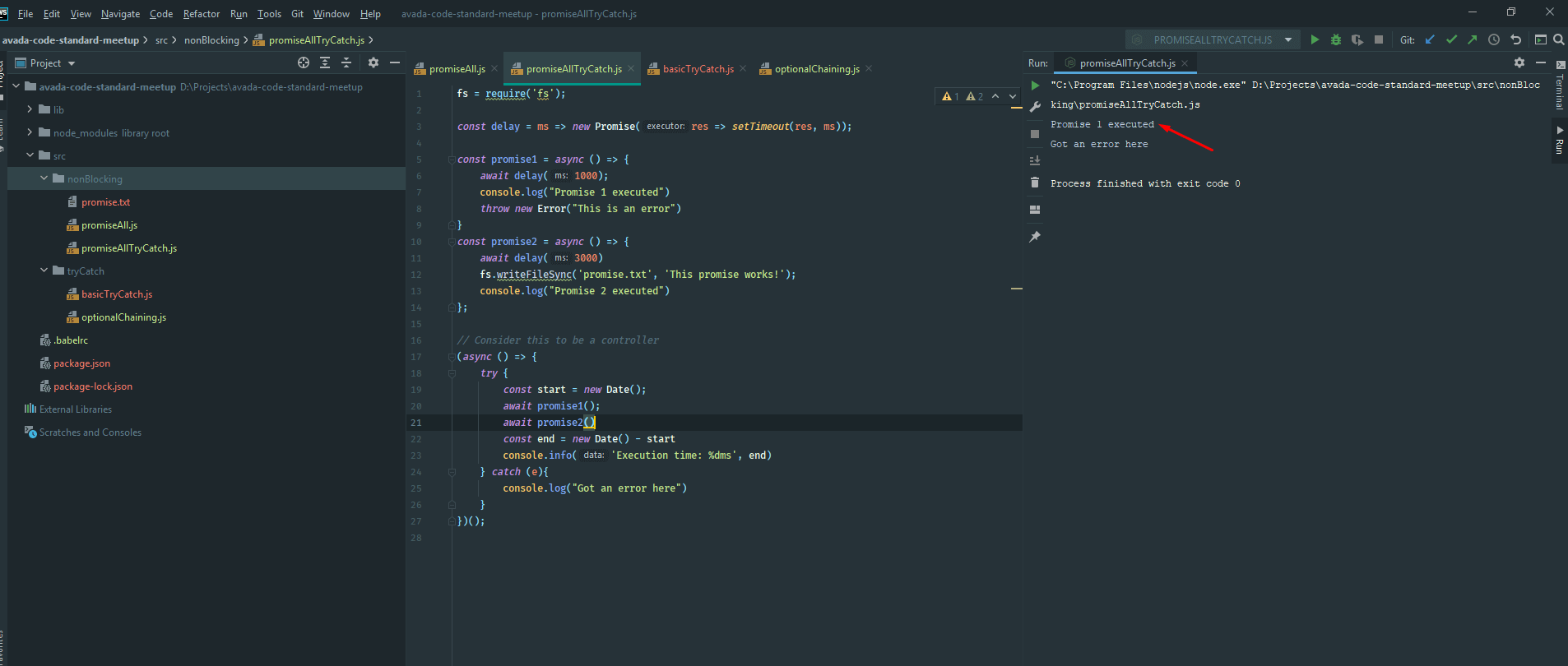Click "Promise 1 executed" in the console output
Viewport: 1568px width, 666px height.
tap(1102, 125)
